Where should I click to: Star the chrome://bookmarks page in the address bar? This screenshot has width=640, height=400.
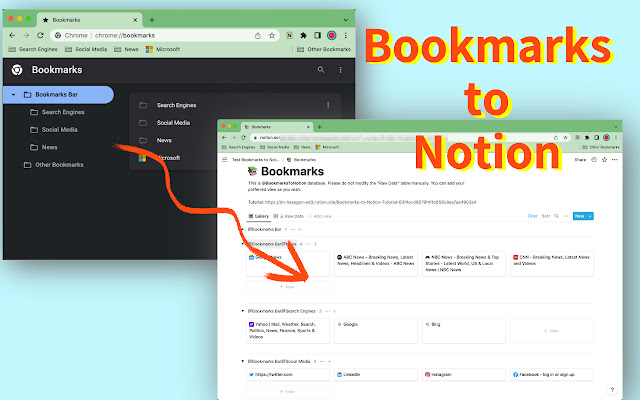(272, 36)
